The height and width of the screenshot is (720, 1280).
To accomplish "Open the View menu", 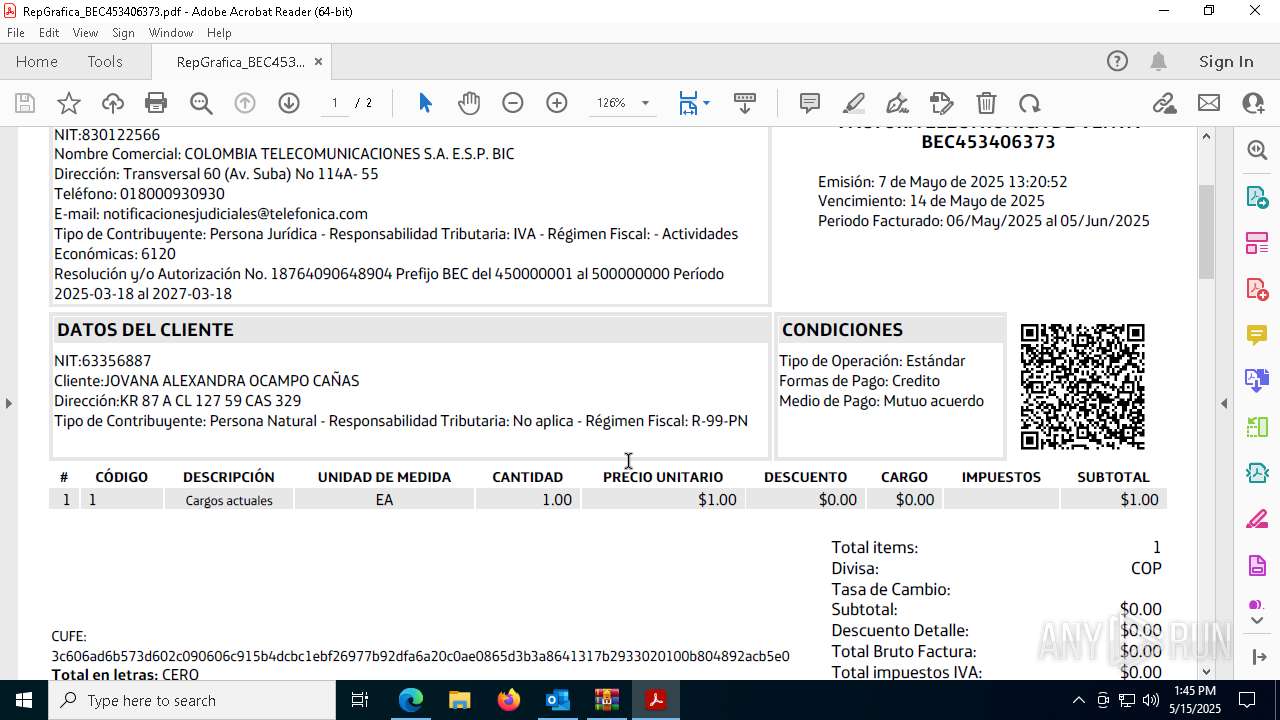I will click(x=85, y=33).
